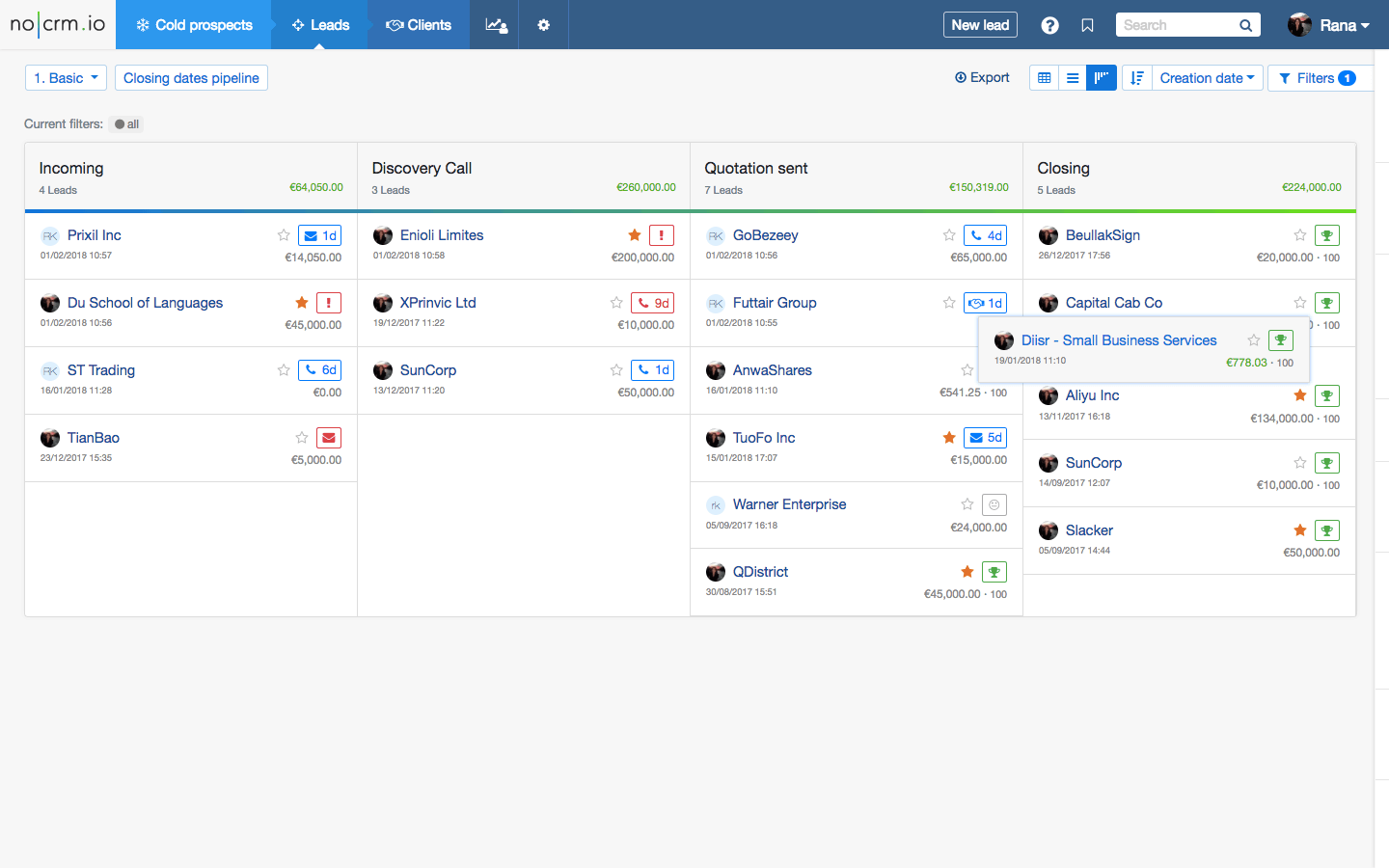This screenshot has height=868, width=1389.
Task: Click the sort order direction icon
Action: 1137,78
